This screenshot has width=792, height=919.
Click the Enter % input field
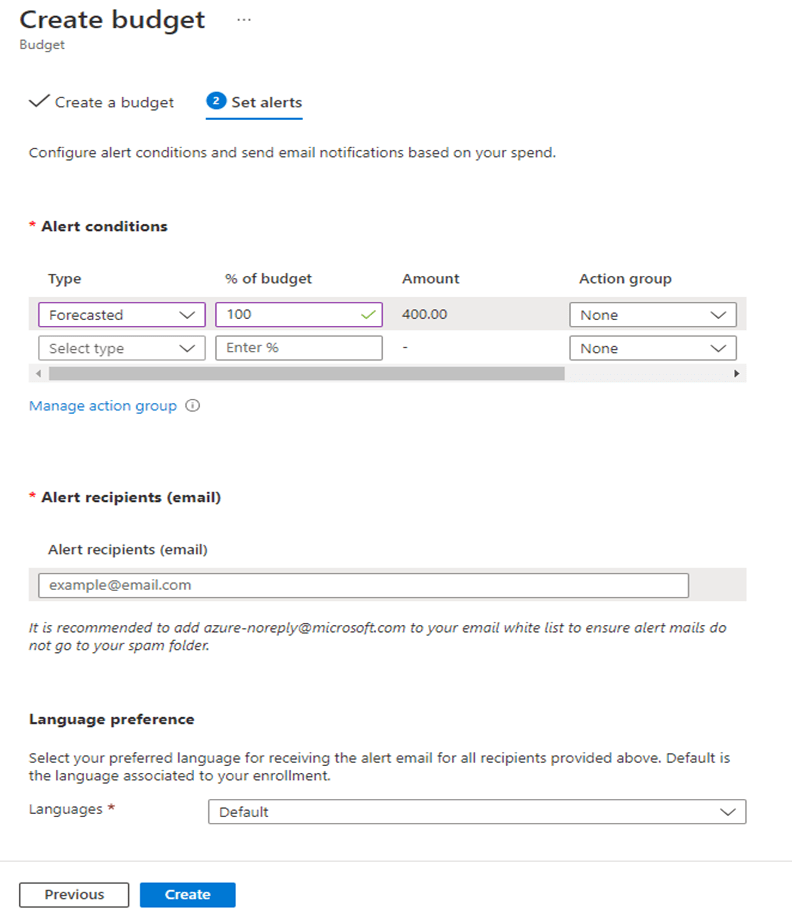click(x=298, y=348)
